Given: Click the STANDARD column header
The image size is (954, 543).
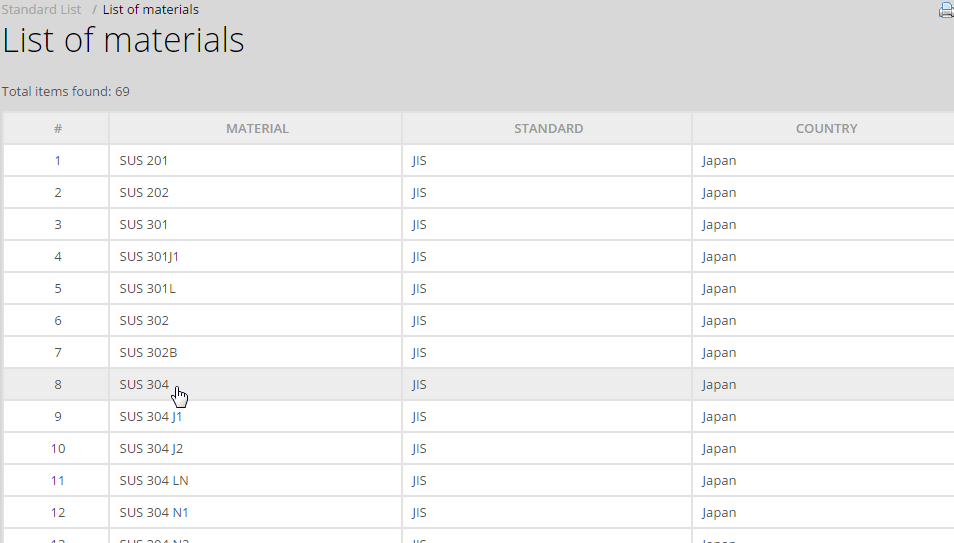Looking at the screenshot, I should pos(548,129).
